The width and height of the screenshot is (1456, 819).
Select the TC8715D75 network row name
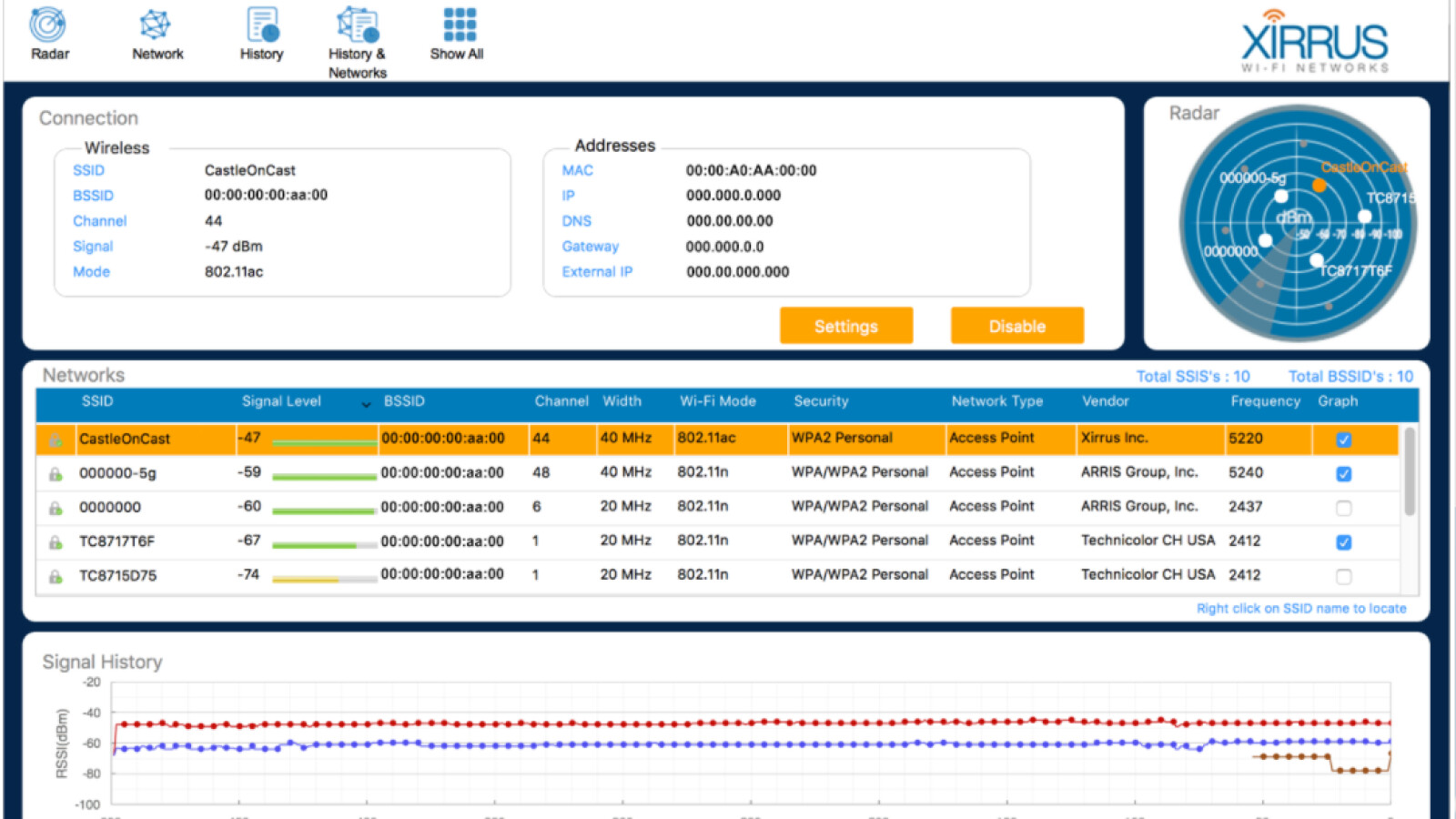117,575
